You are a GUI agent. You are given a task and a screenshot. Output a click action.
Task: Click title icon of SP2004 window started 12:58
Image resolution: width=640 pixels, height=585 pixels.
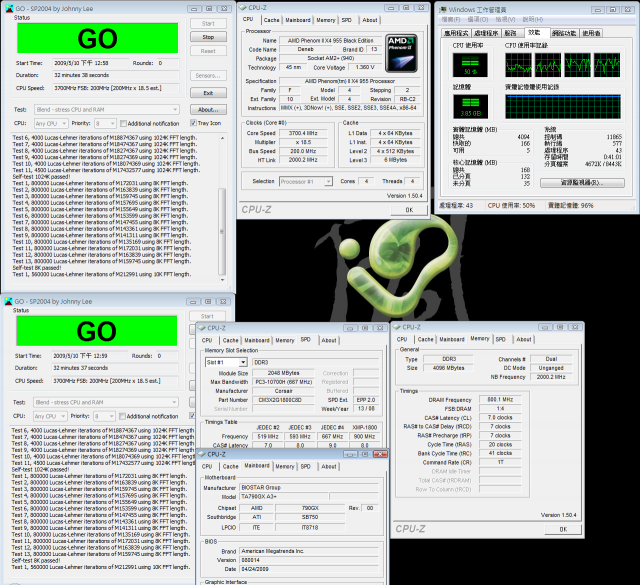point(9,8)
